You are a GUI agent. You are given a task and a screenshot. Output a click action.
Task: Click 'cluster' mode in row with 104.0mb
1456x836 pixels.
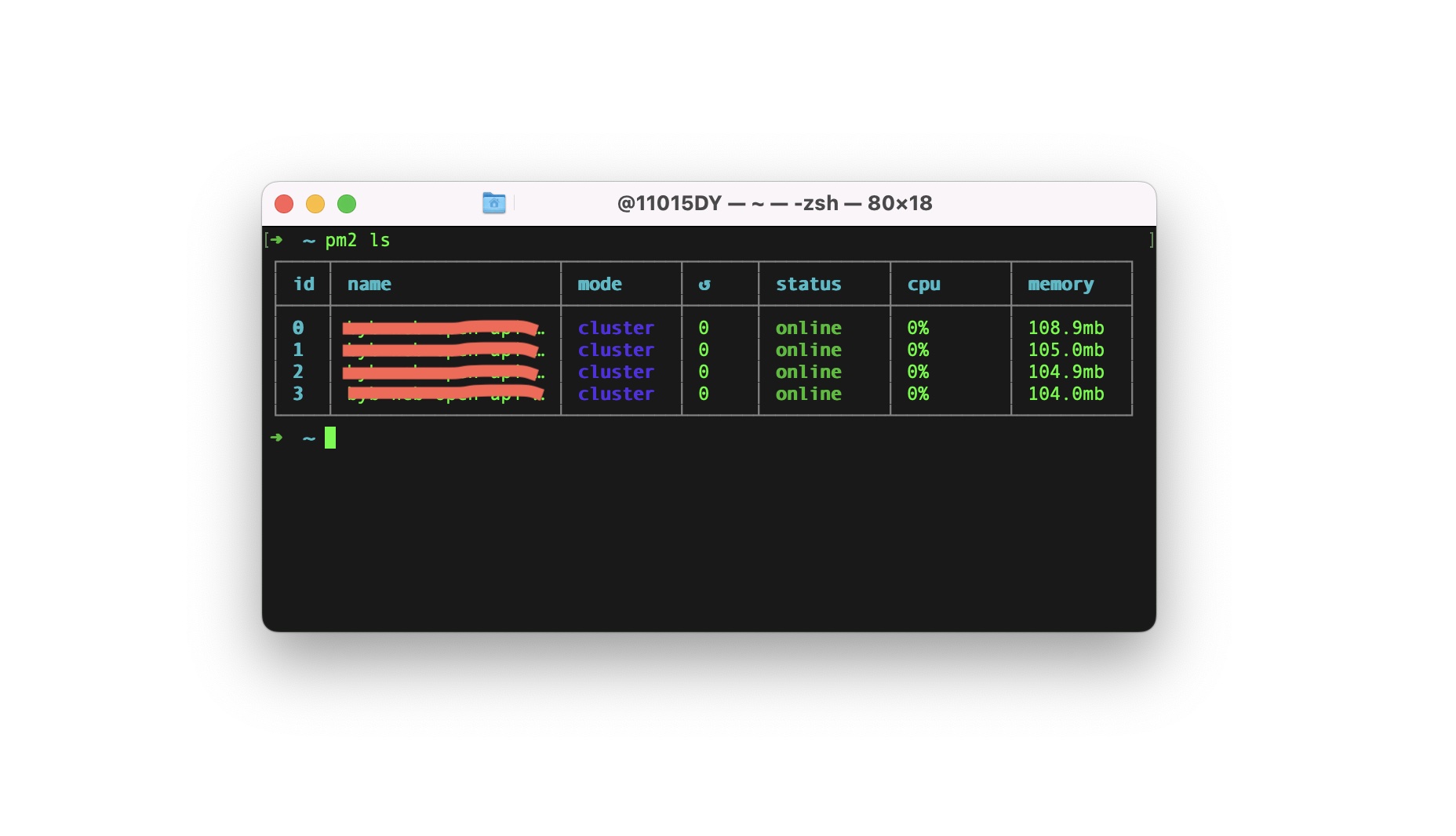pos(616,394)
